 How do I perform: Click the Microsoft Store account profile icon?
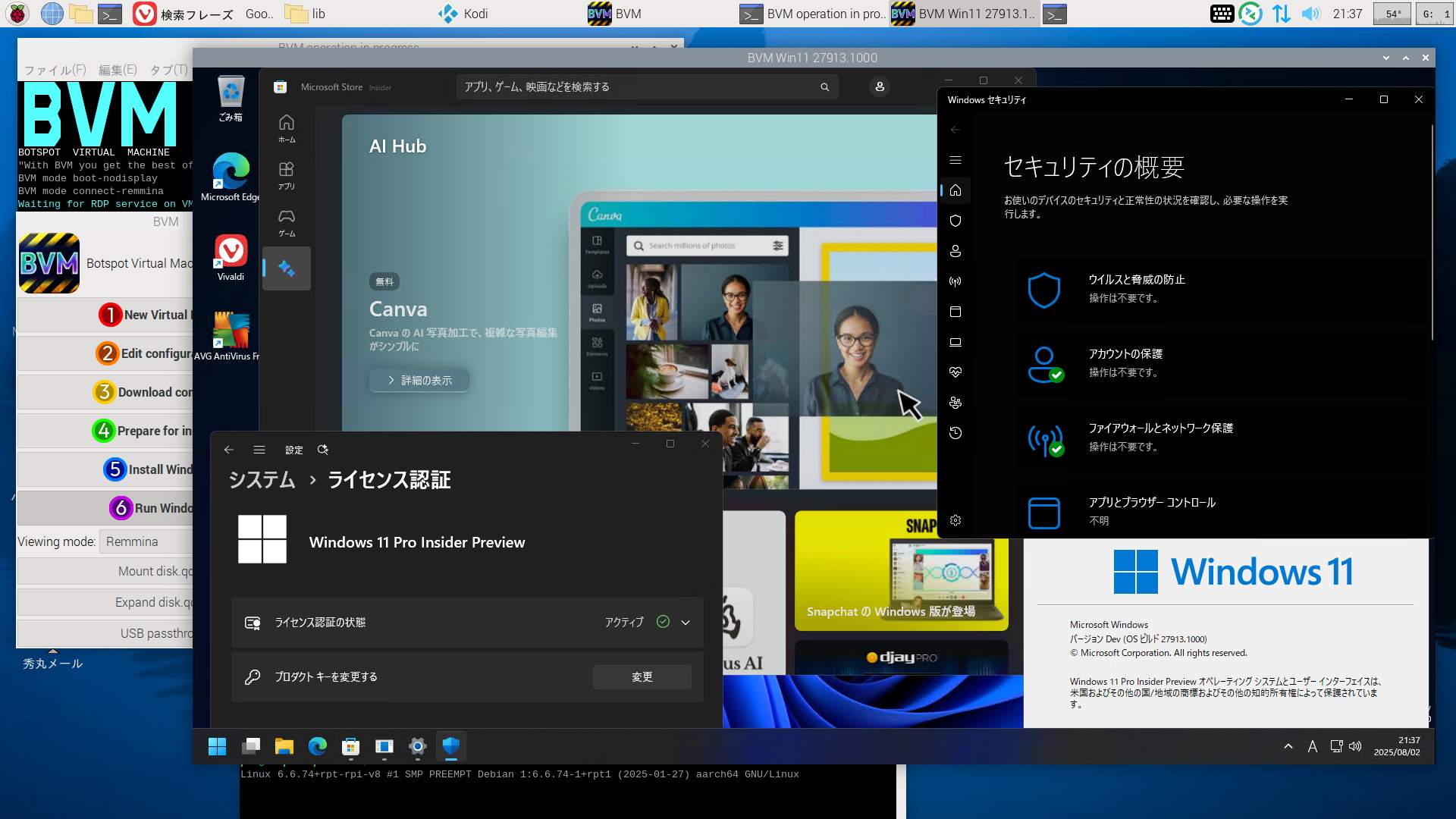(x=880, y=86)
